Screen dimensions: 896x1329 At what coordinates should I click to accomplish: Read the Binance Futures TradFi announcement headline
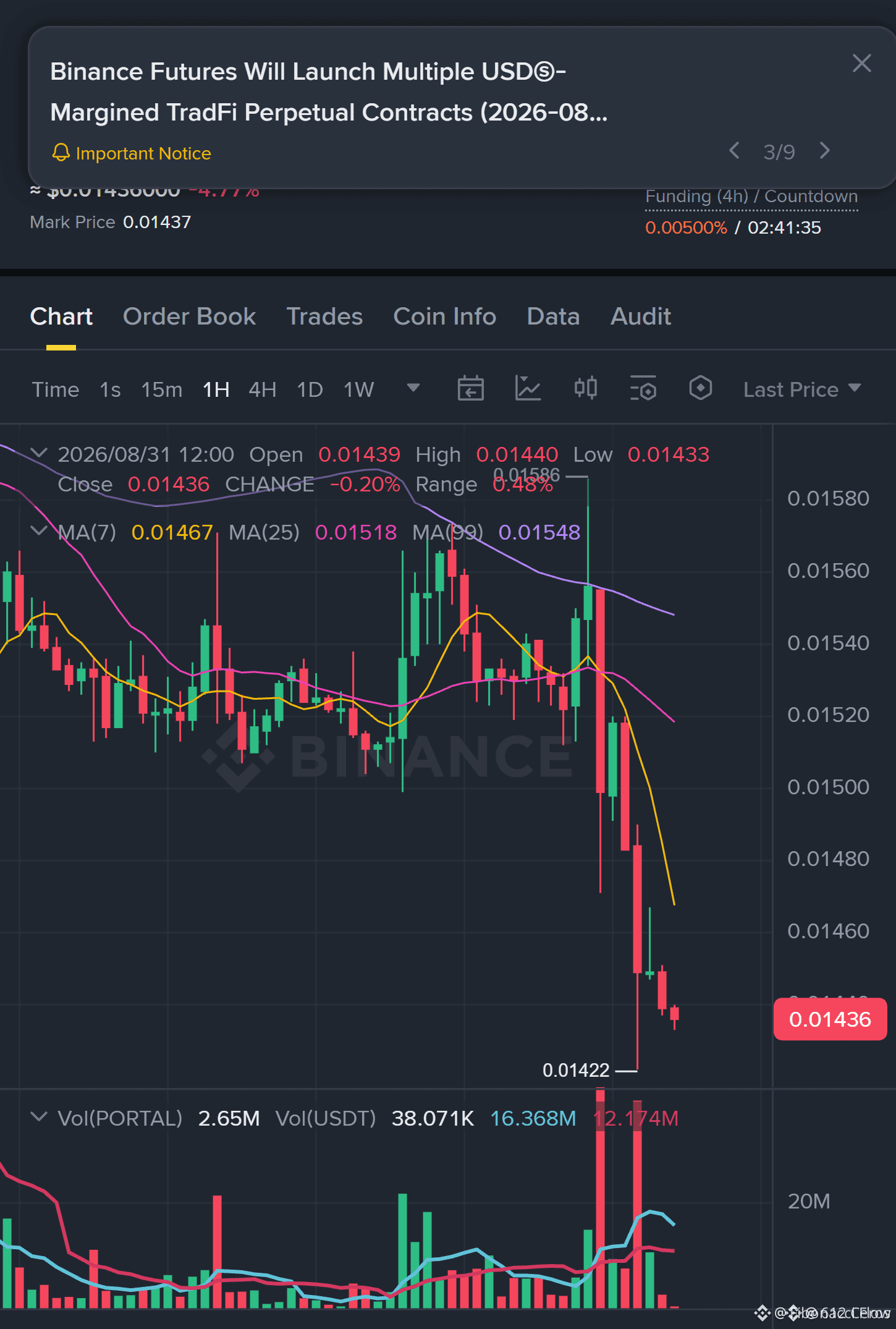[x=329, y=92]
